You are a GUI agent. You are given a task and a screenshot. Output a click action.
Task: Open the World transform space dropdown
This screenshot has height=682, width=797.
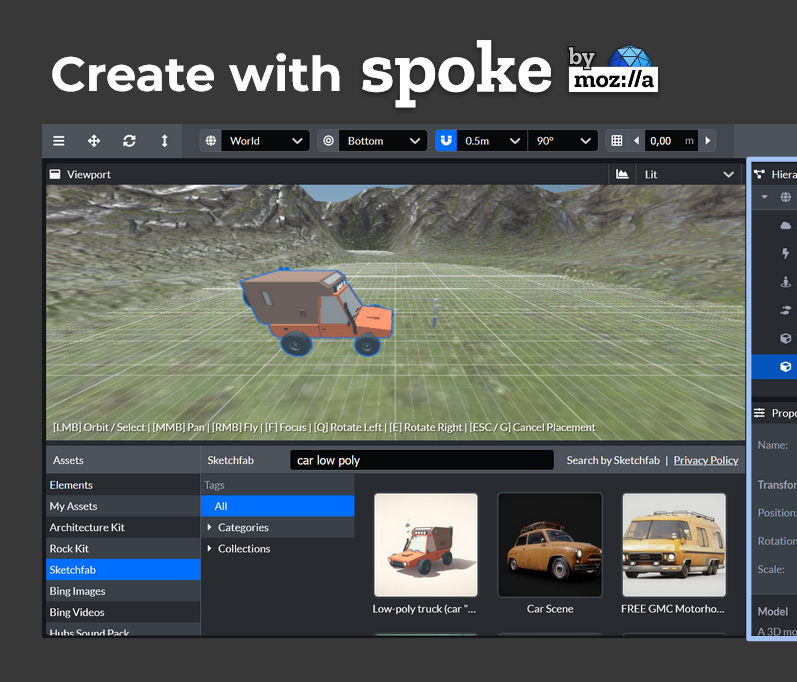tap(265, 141)
